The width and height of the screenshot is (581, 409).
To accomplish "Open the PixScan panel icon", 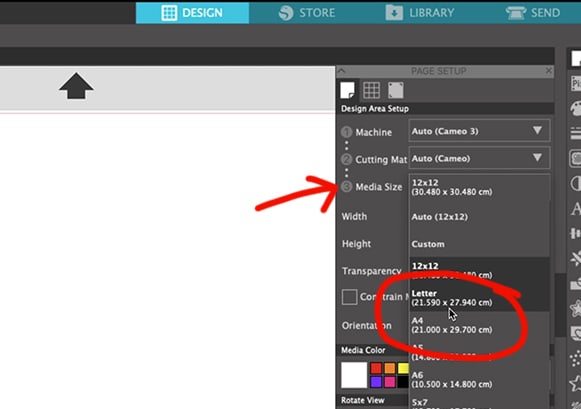I will (575, 83).
